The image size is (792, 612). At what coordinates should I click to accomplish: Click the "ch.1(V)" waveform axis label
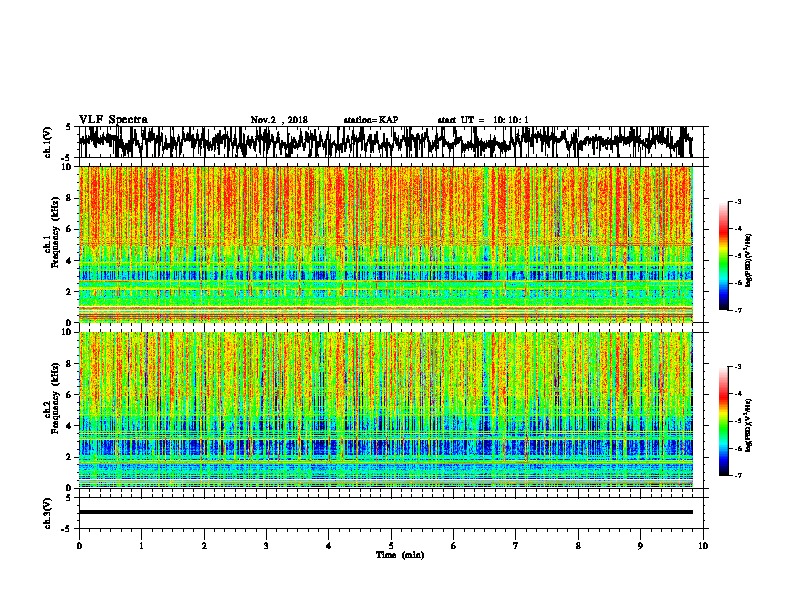[47, 142]
